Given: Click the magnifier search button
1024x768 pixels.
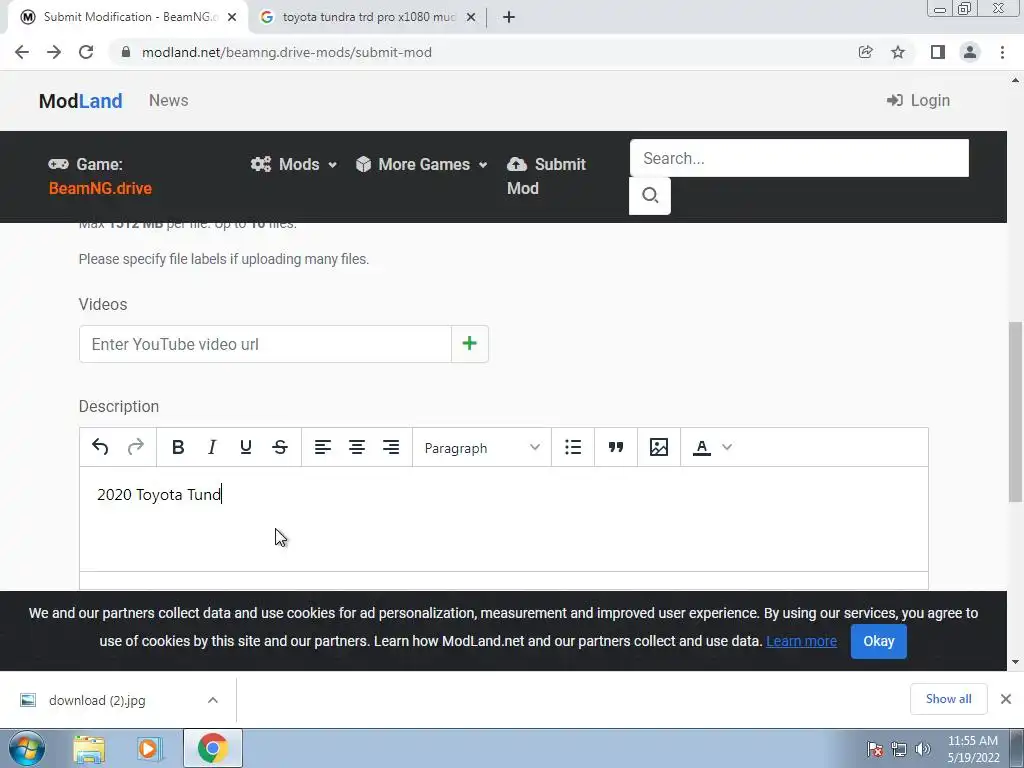Looking at the screenshot, I should [x=650, y=195].
